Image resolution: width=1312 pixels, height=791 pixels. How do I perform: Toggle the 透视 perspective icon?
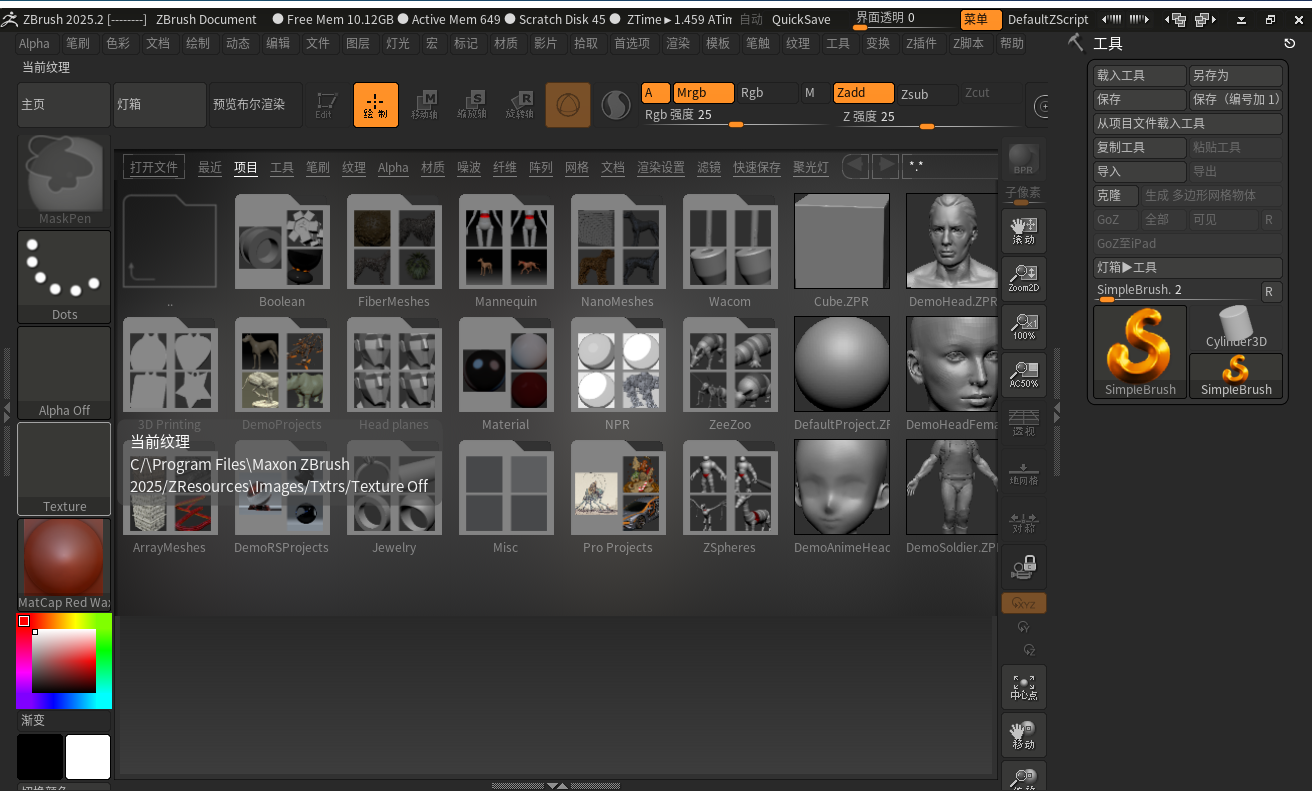[x=1024, y=423]
